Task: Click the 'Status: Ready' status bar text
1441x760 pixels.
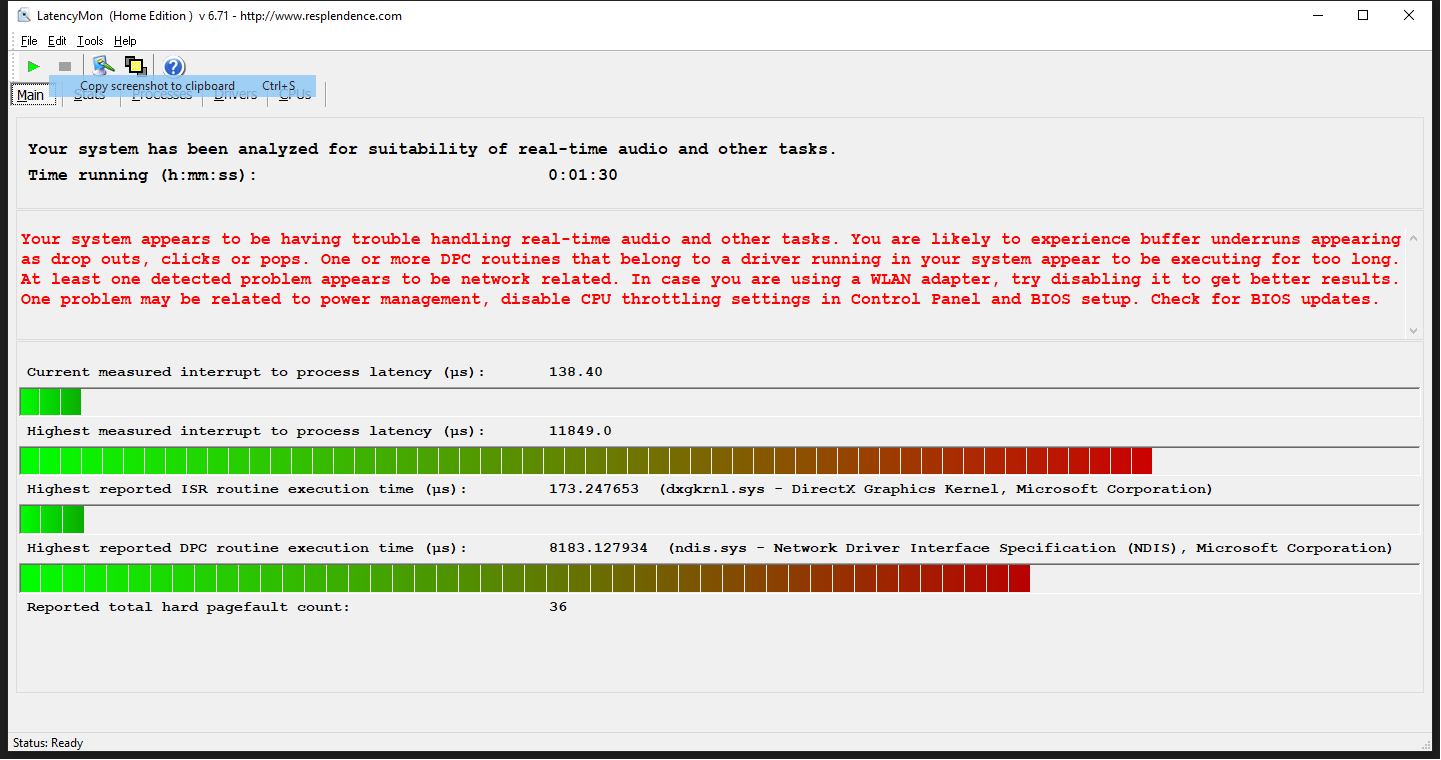Action: coord(48,743)
